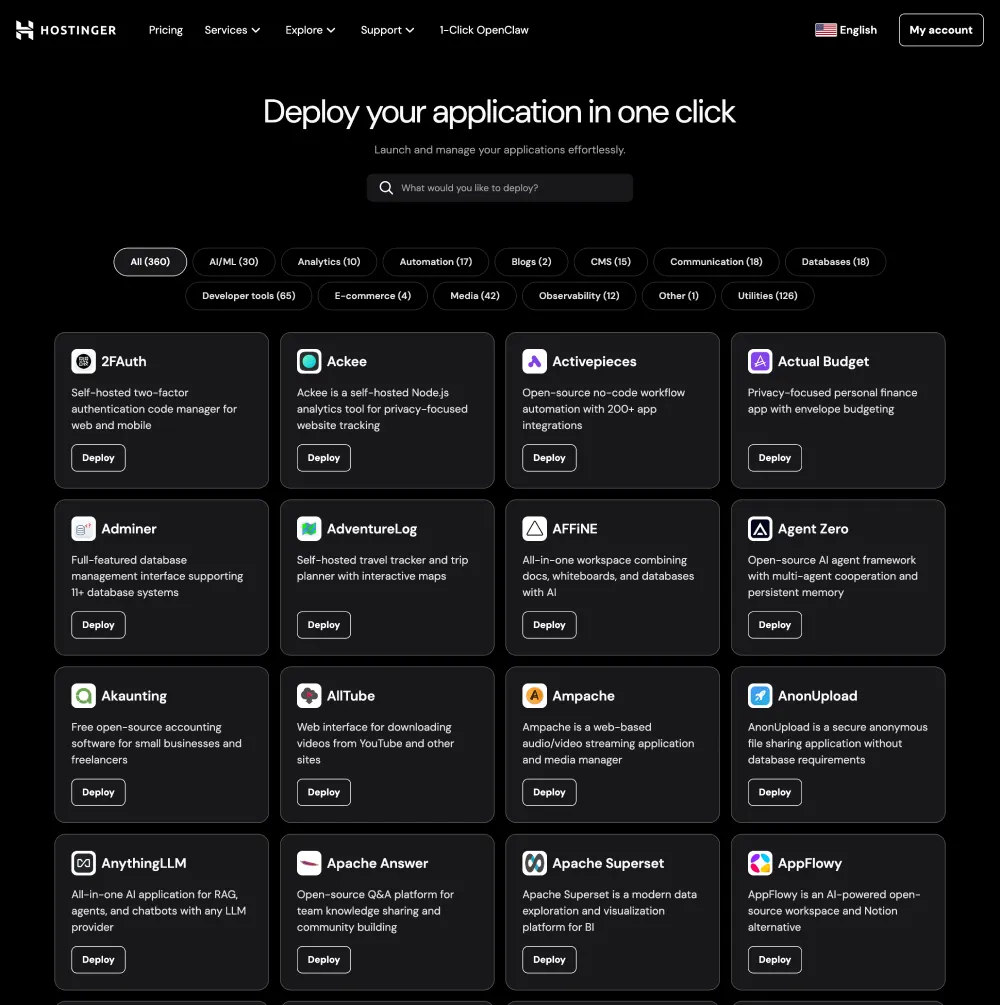1000x1005 pixels.
Task: Click the Ampache app icon
Action: coord(535,696)
